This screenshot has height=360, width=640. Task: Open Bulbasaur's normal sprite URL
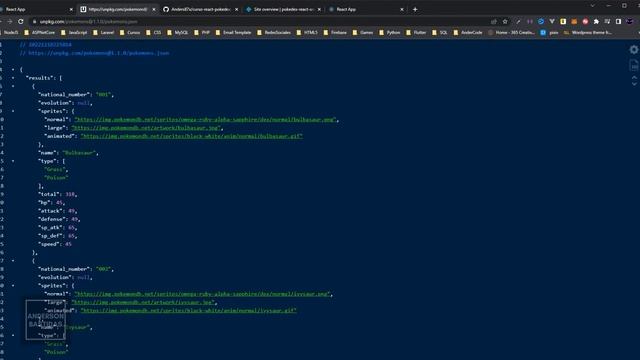tap(205, 120)
